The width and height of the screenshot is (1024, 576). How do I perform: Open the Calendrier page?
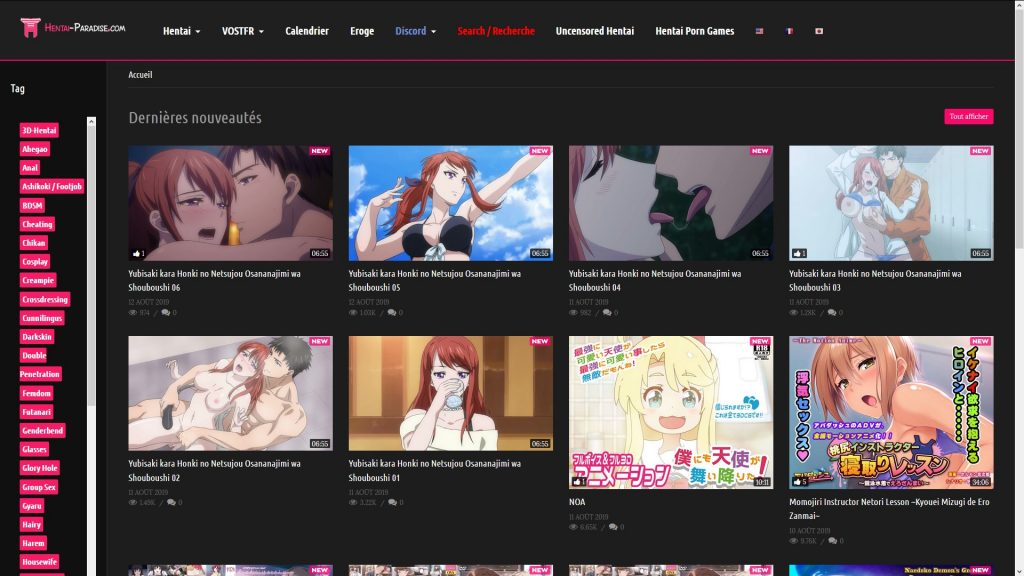tap(307, 31)
